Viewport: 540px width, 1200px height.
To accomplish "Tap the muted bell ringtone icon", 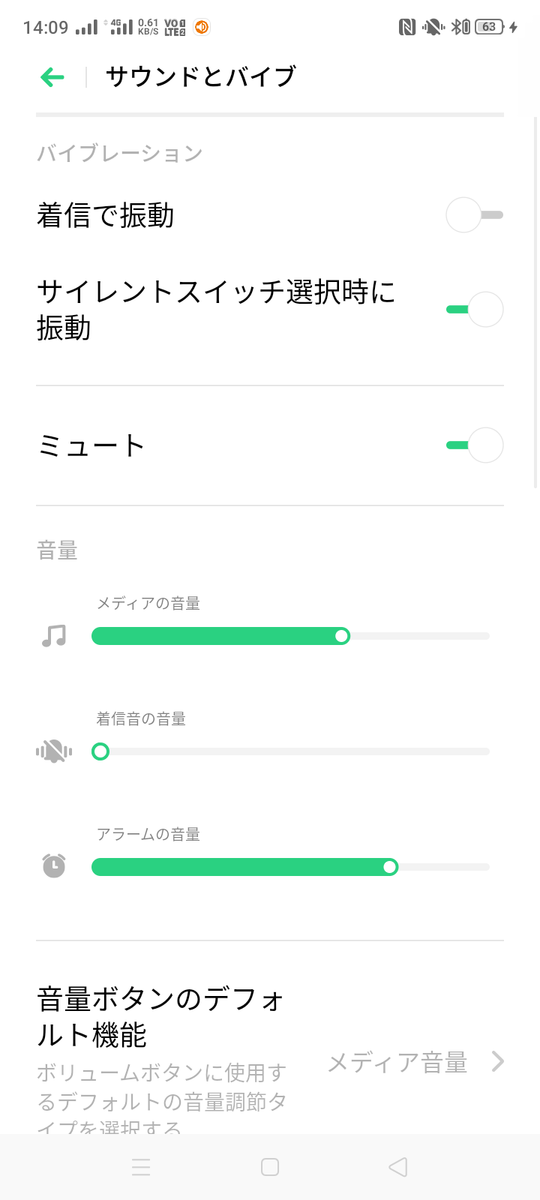I will pos(54,751).
